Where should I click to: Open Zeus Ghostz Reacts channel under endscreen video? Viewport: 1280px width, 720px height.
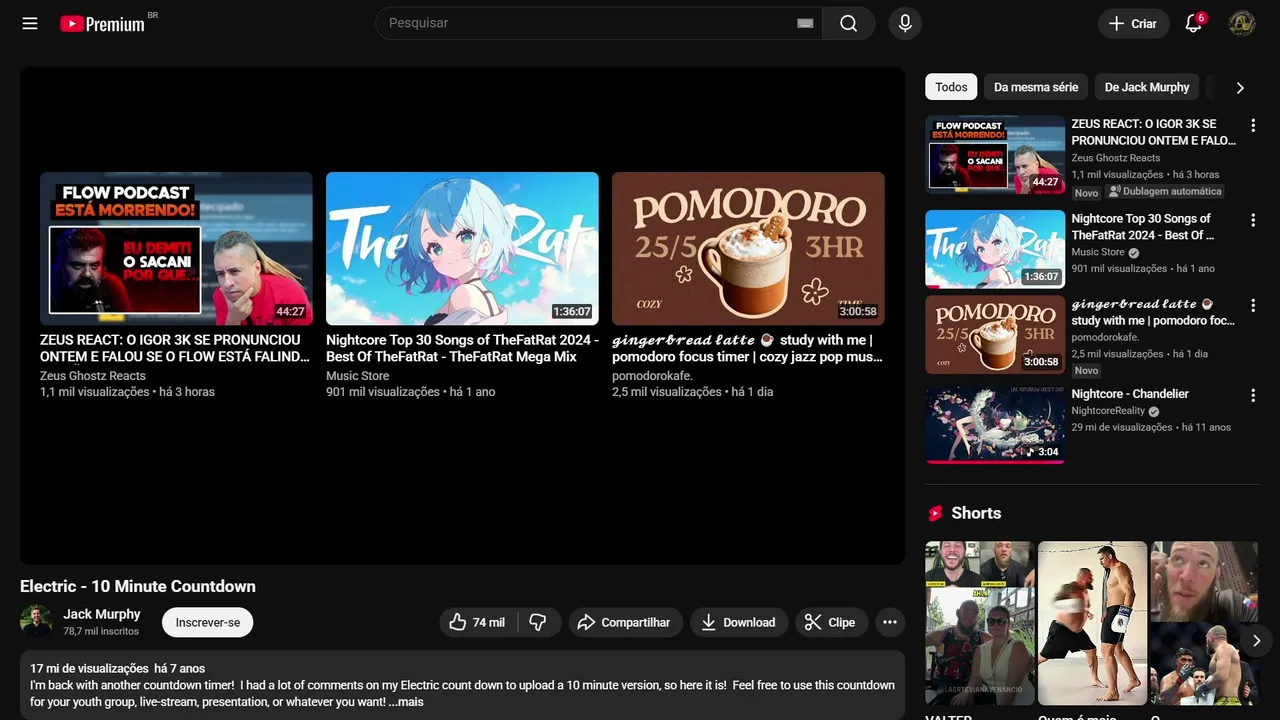(93, 376)
